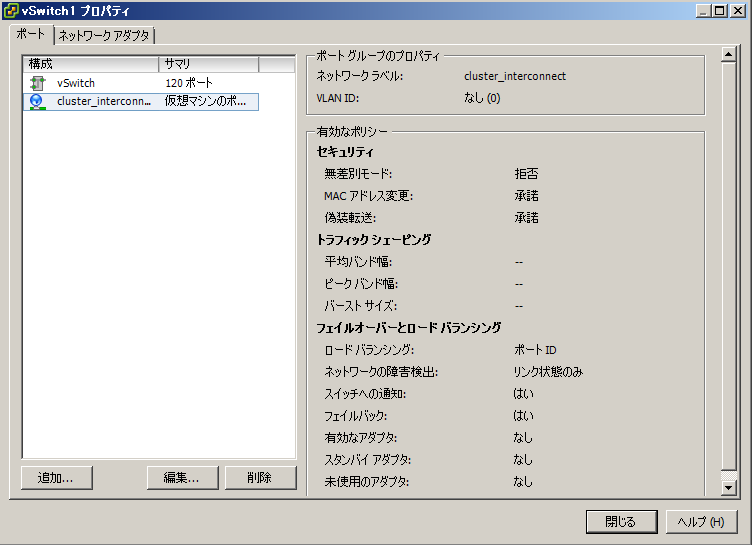
Task: Click the セキュリティ section heading
Action: pyautogui.click(x=345, y=152)
